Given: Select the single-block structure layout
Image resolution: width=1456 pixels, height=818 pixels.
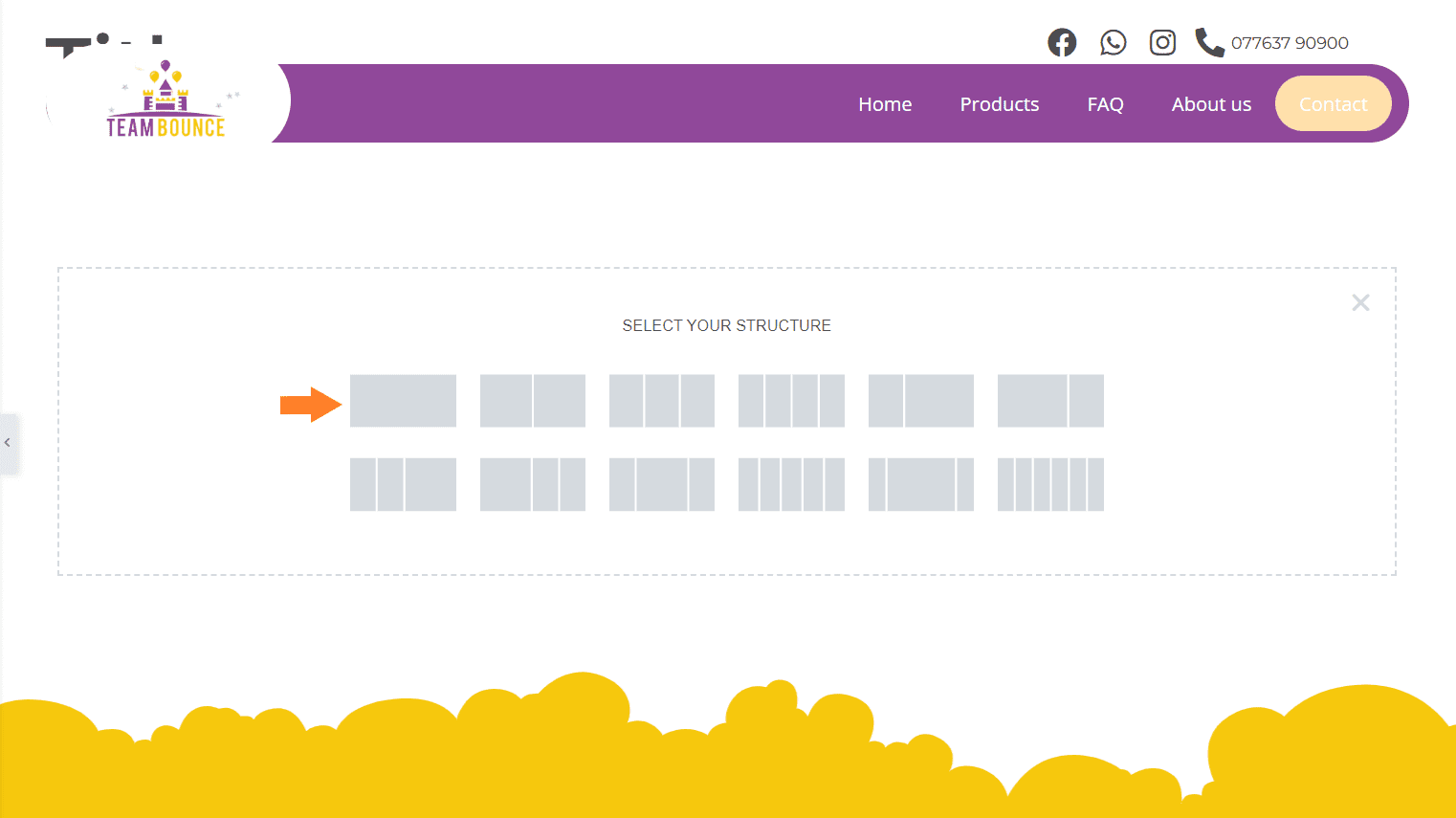Looking at the screenshot, I should pyautogui.click(x=403, y=401).
